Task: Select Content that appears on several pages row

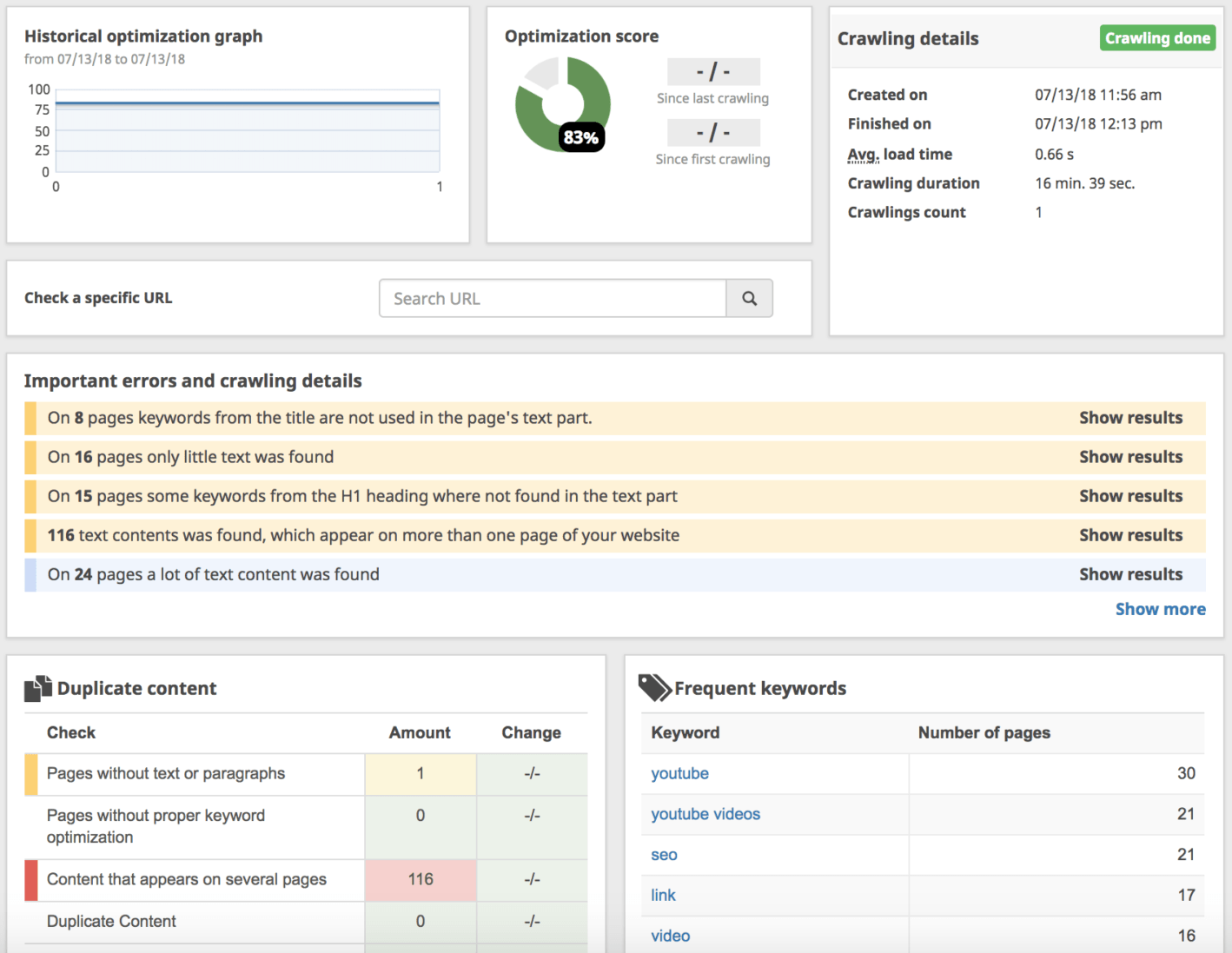Action: [187, 879]
